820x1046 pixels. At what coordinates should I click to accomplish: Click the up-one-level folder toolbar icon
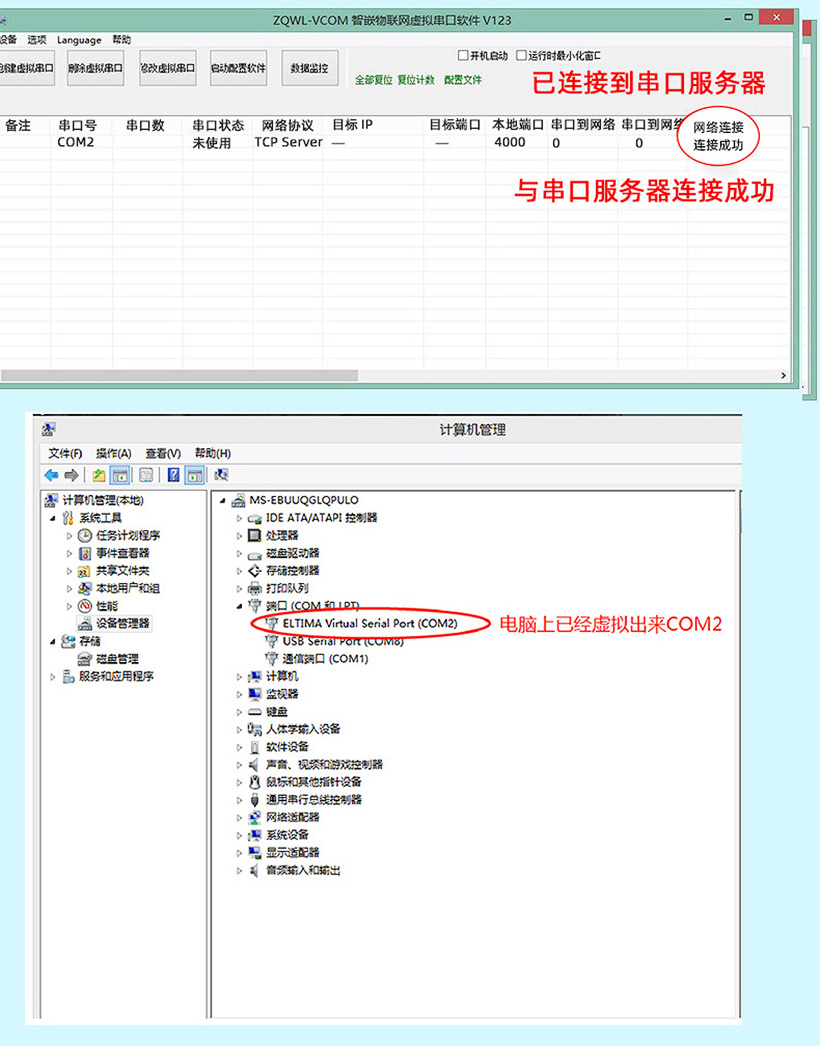click(x=99, y=475)
